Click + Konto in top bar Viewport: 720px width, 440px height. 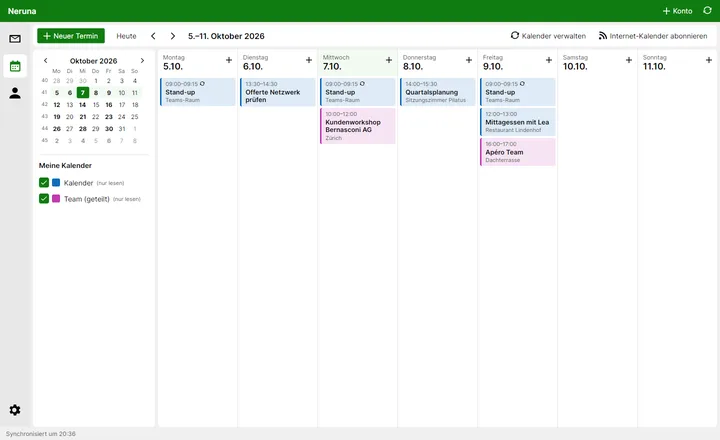pos(677,11)
